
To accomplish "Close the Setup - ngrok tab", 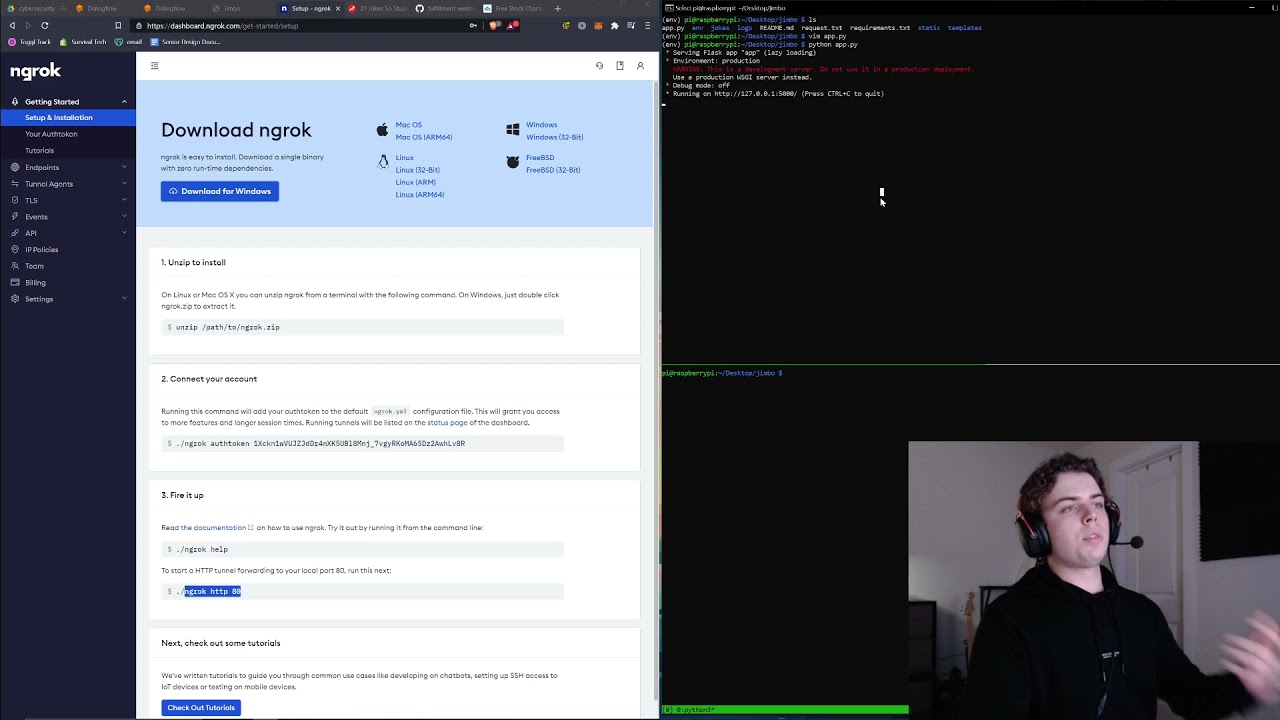I will 338,8.
